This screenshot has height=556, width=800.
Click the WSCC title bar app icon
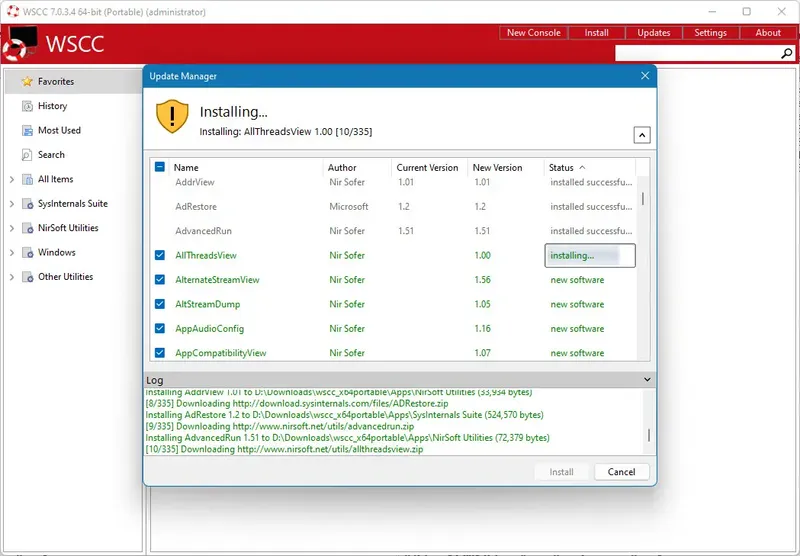13,11
